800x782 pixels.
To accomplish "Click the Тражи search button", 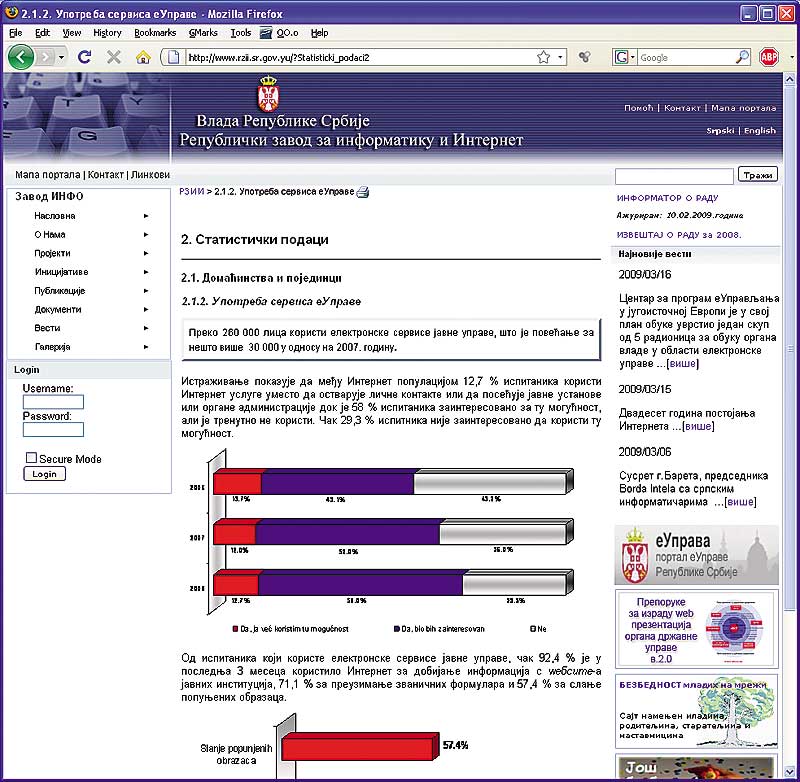I will coord(758,175).
